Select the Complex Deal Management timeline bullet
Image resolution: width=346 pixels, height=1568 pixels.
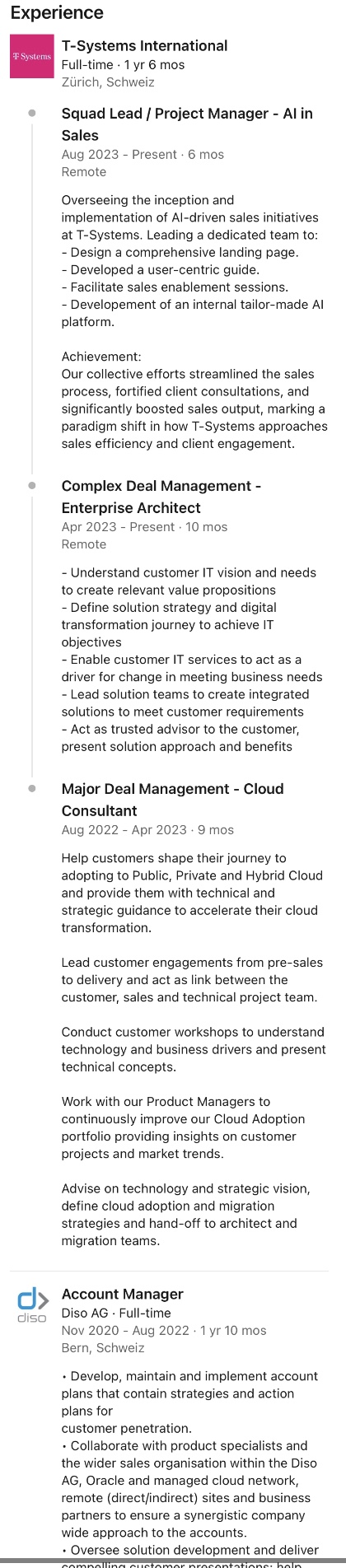[x=32, y=485]
